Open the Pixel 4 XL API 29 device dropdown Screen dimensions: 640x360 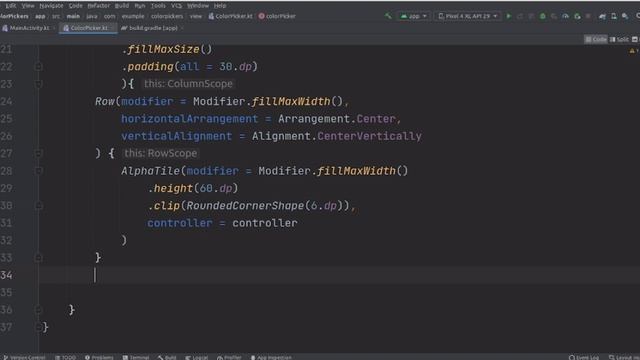[x=468, y=16]
